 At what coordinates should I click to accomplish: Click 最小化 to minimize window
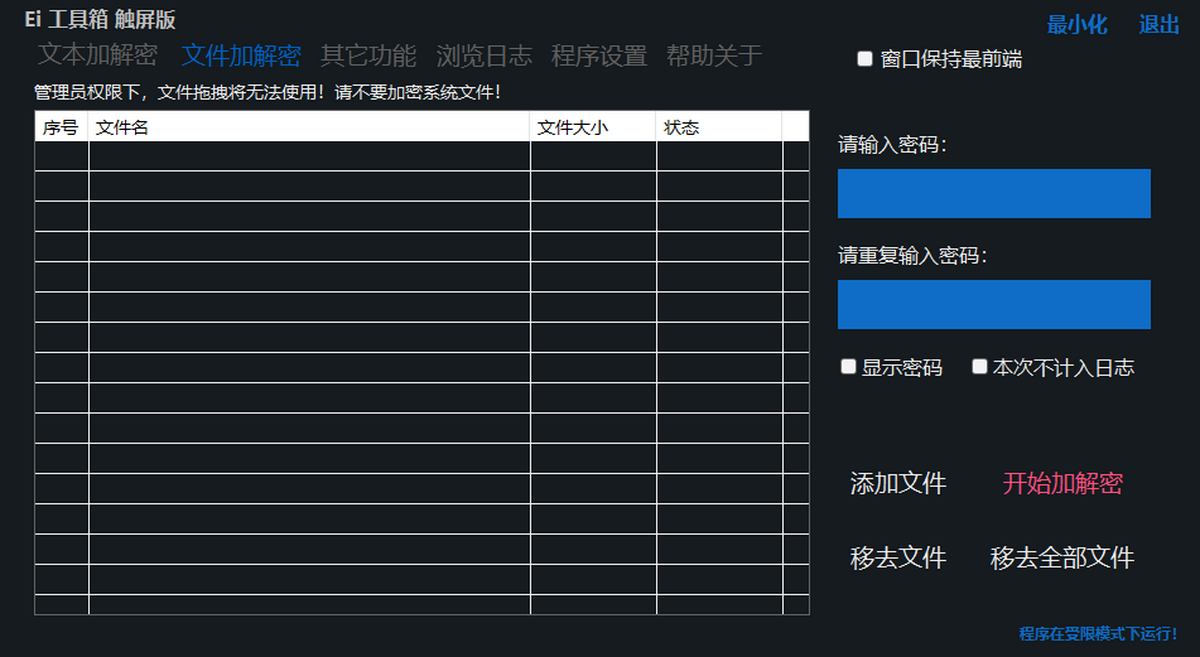coord(1077,25)
